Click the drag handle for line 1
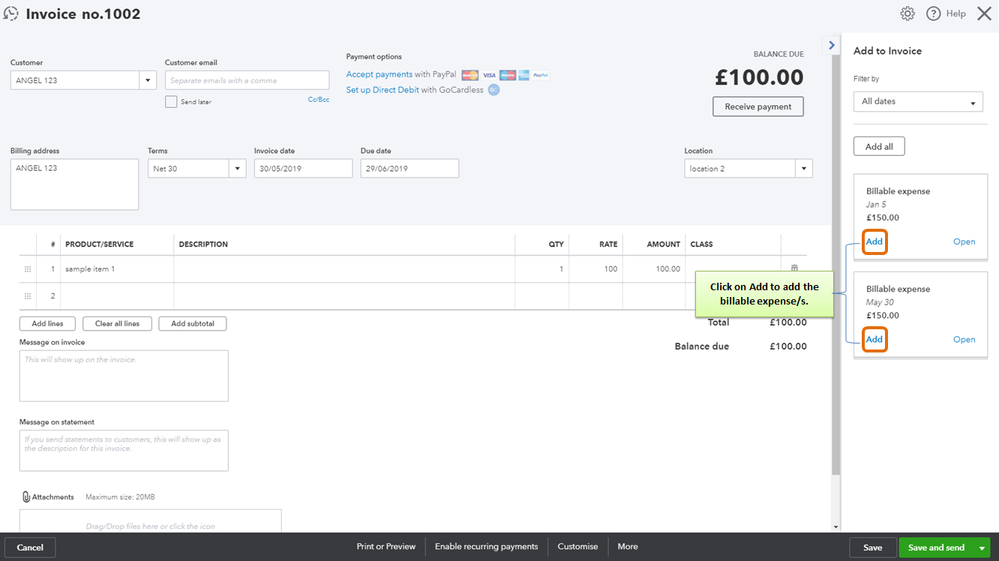The height and width of the screenshot is (561, 999). [27, 269]
